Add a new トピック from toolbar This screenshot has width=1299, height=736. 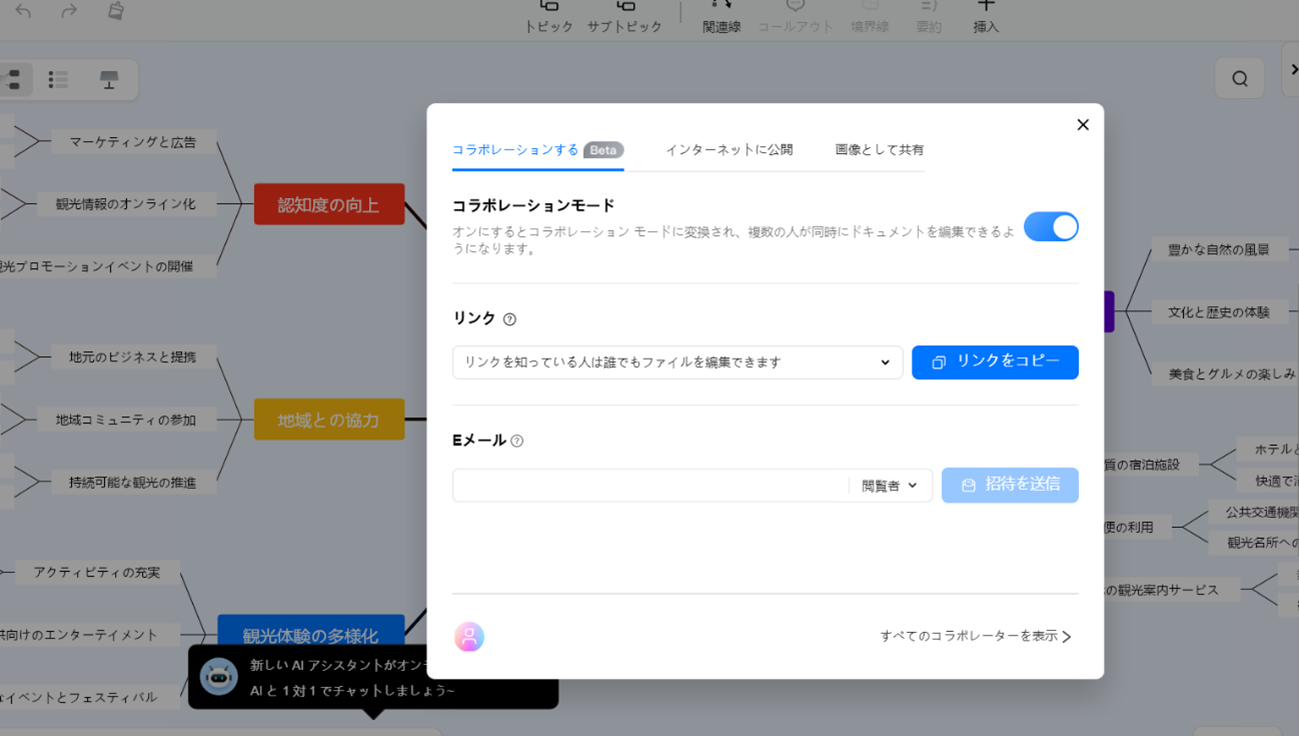click(x=549, y=17)
